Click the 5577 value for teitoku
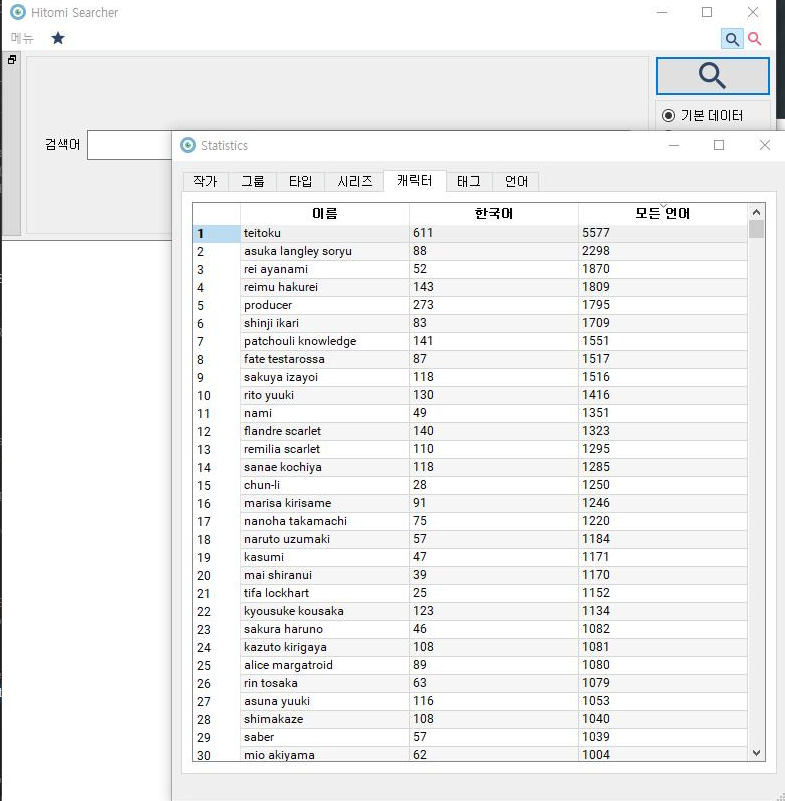This screenshot has height=801, width=785. coord(662,233)
